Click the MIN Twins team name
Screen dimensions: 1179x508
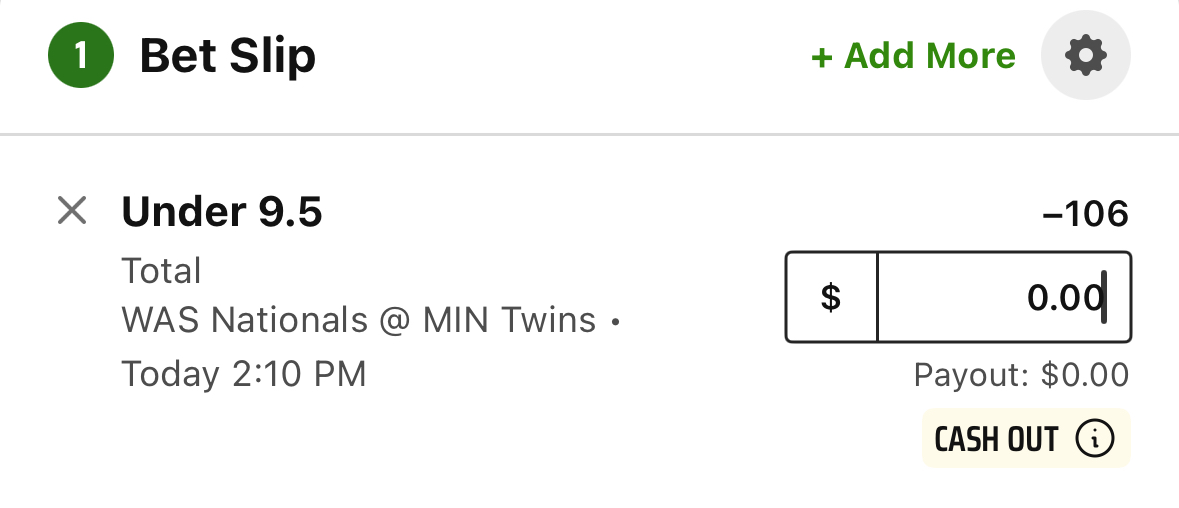tap(509, 321)
